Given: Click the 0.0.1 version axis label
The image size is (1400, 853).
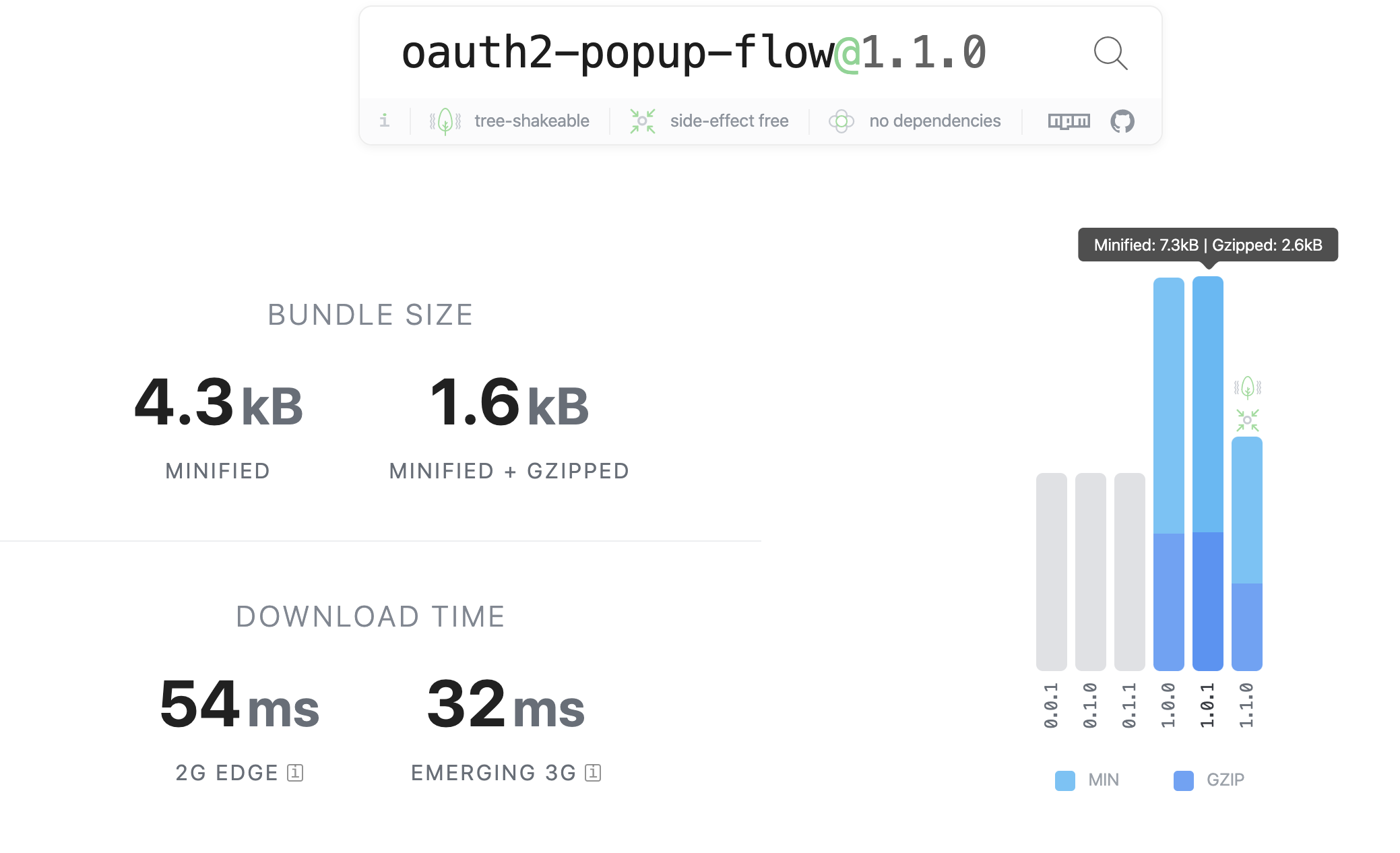Looking at the screenshot, I should (1051, 705).
